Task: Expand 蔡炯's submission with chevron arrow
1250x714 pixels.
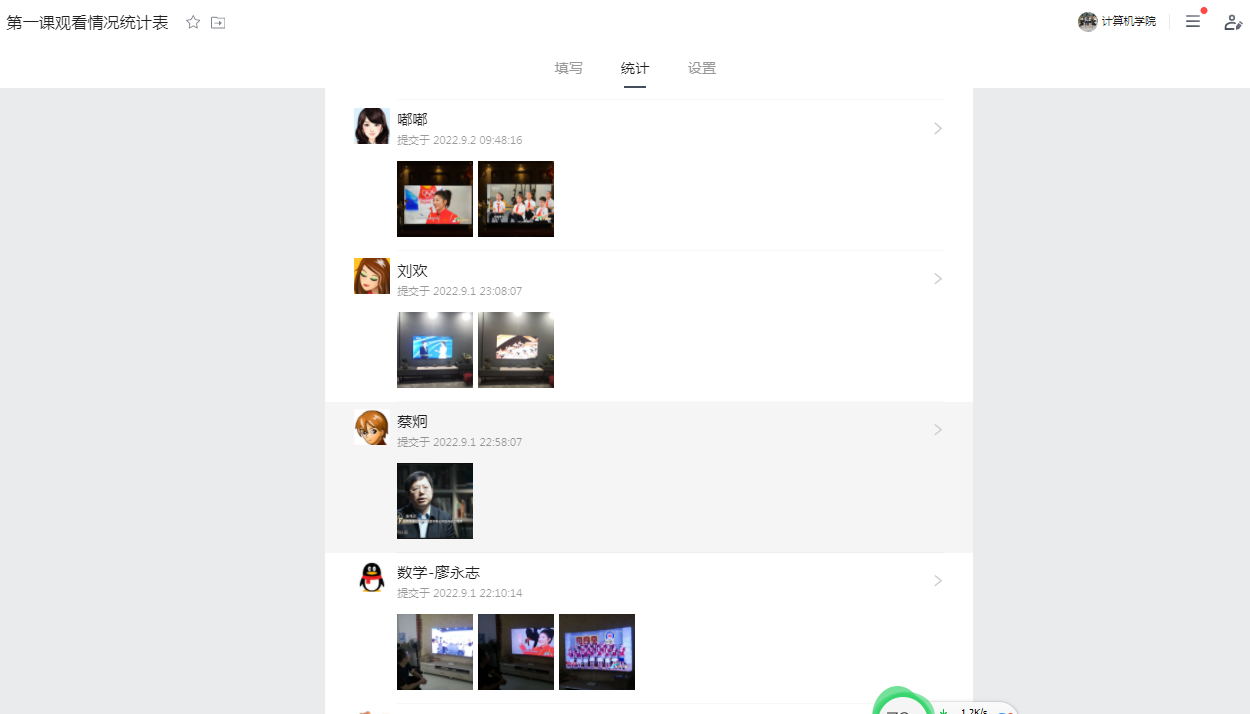Action: pyautogui.click(x=938, y=430)
